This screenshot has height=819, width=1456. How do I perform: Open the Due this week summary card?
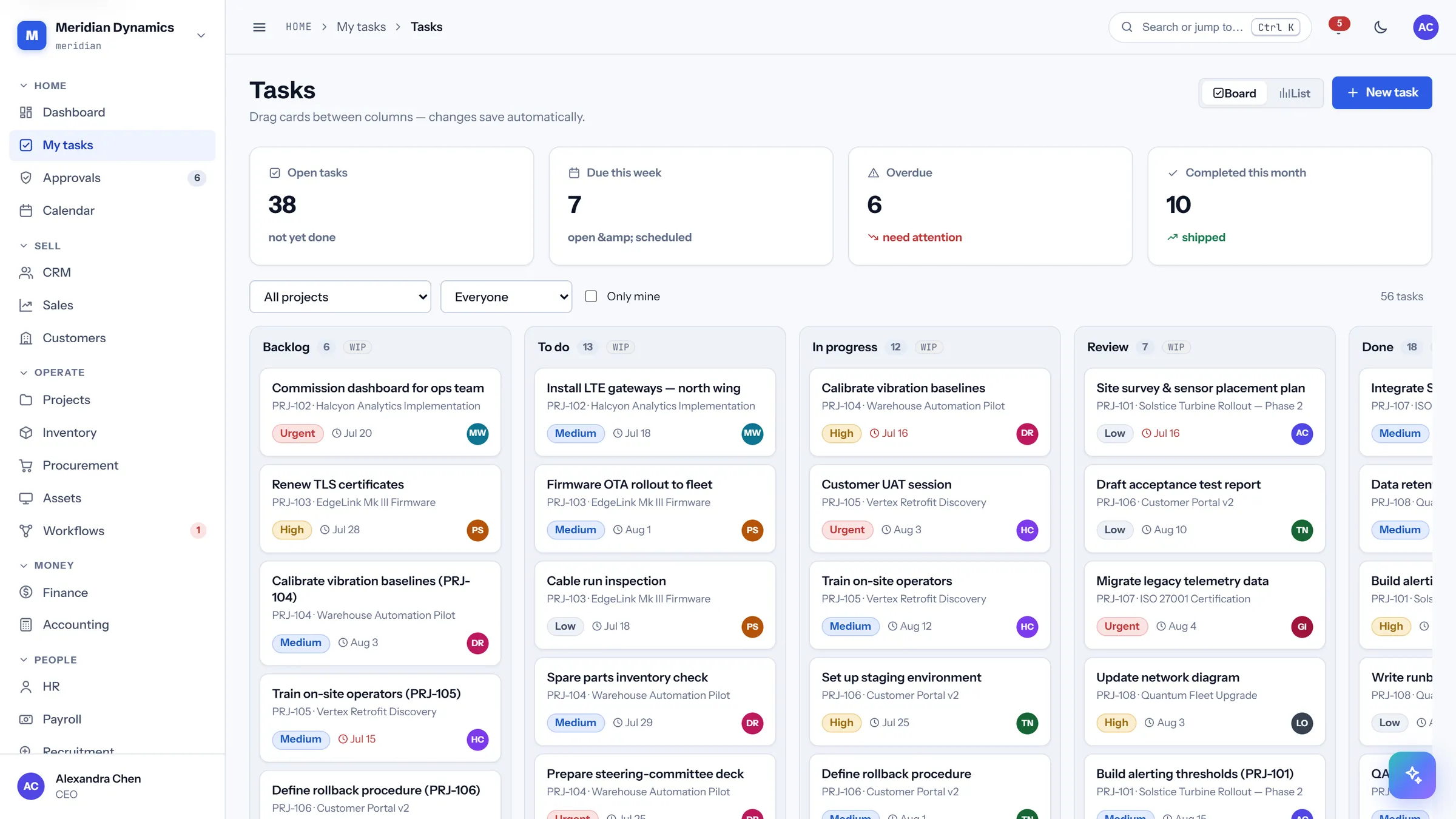coord(690,206)
